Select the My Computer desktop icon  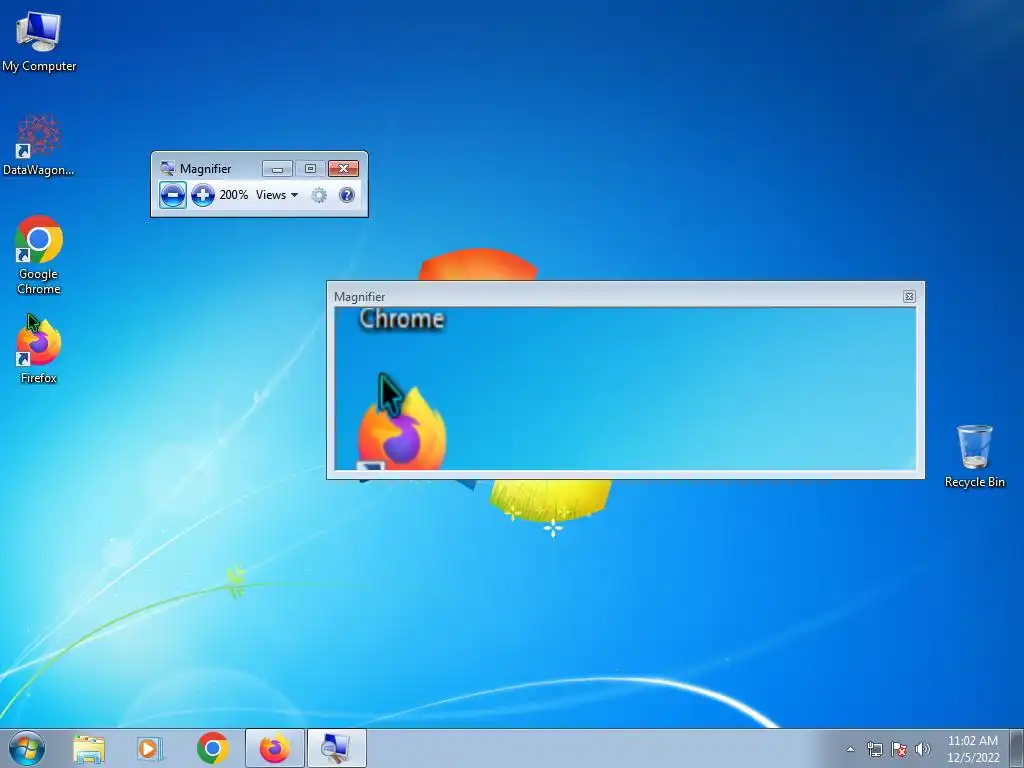(39, 40)
